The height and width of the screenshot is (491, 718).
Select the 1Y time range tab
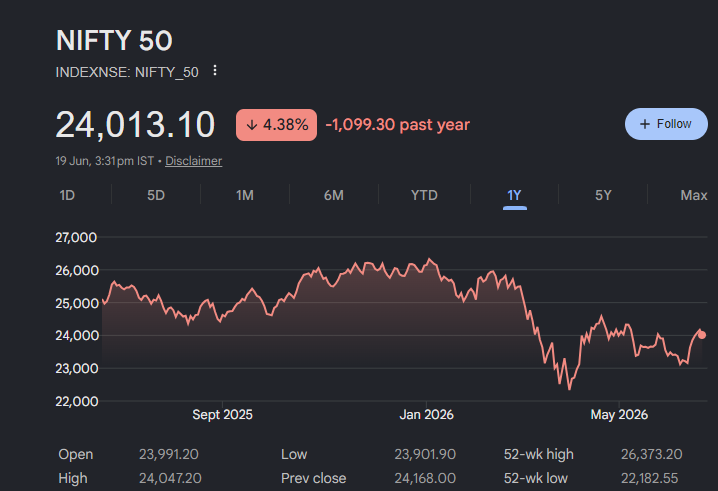click(514, 196)
